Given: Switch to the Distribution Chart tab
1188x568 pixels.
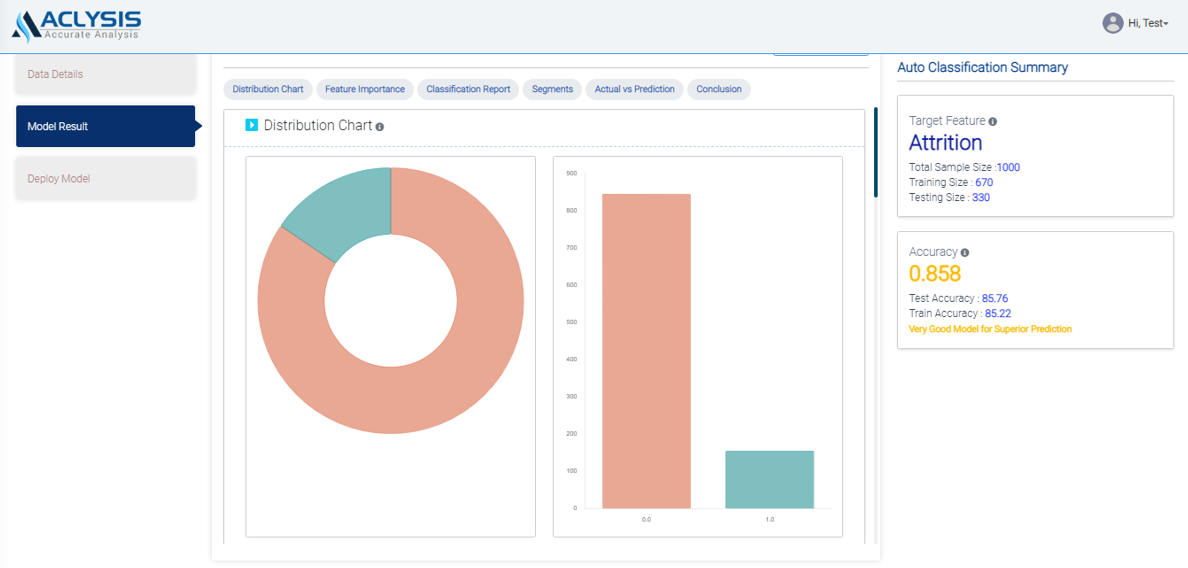Looking at the screenshot, I should [268, 89].
